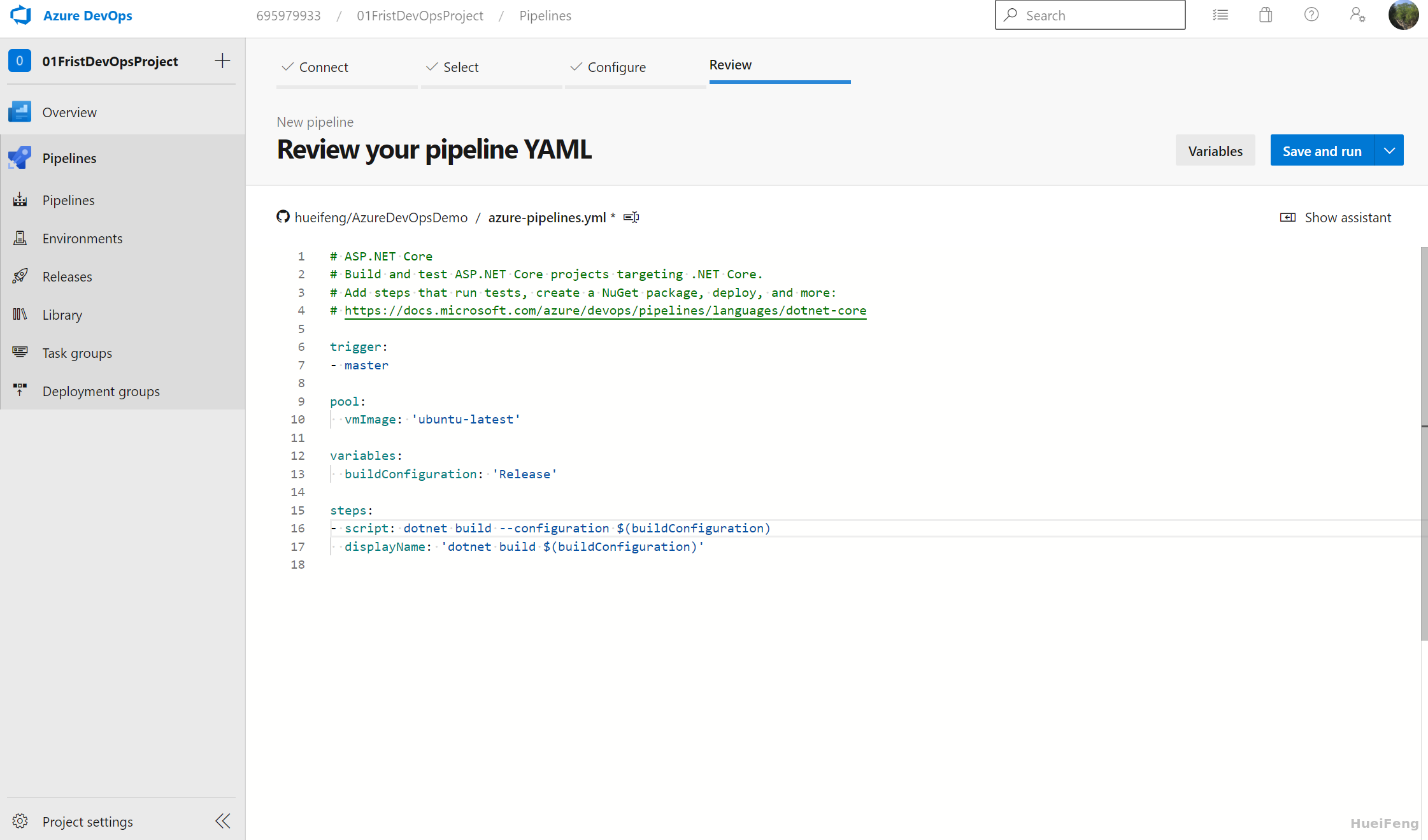Go to the Select step tab

tap(491, 68)
